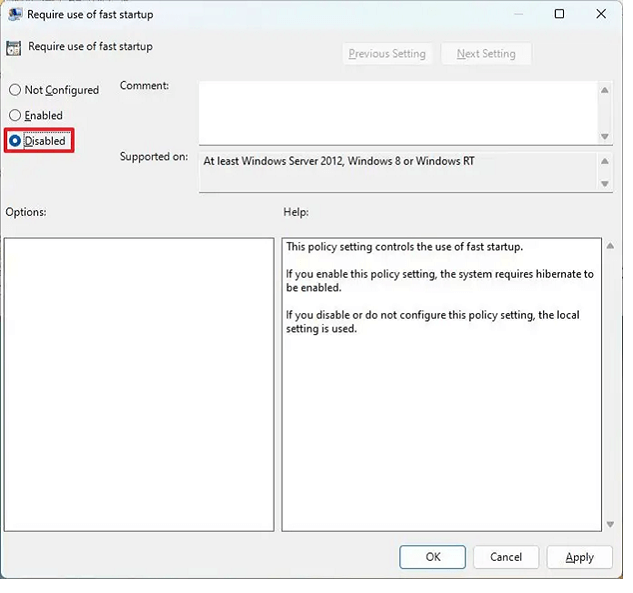Viewport: 633px width, 593px height.
Task: Click inside the empty Options pane
Action: [x=139, y=384]
